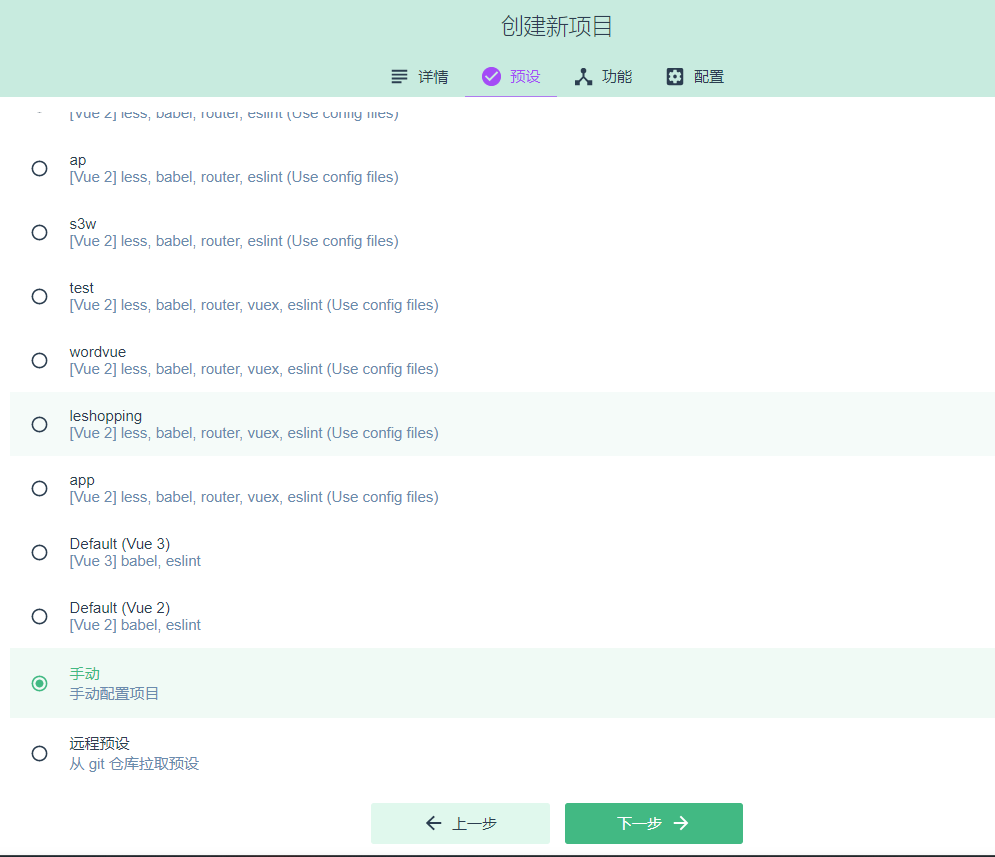Pick the leshopping preset
The height and width of the screenshot is (857, 995).
[39, 424]
